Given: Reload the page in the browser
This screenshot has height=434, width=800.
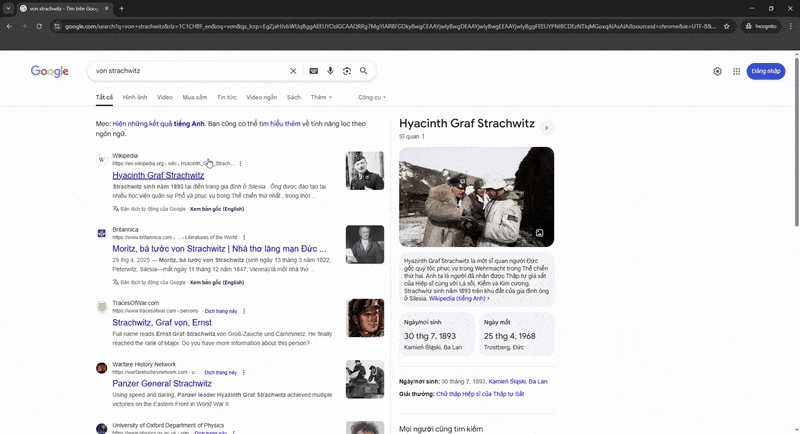Looking at the screenshot, I should (39, 26).
